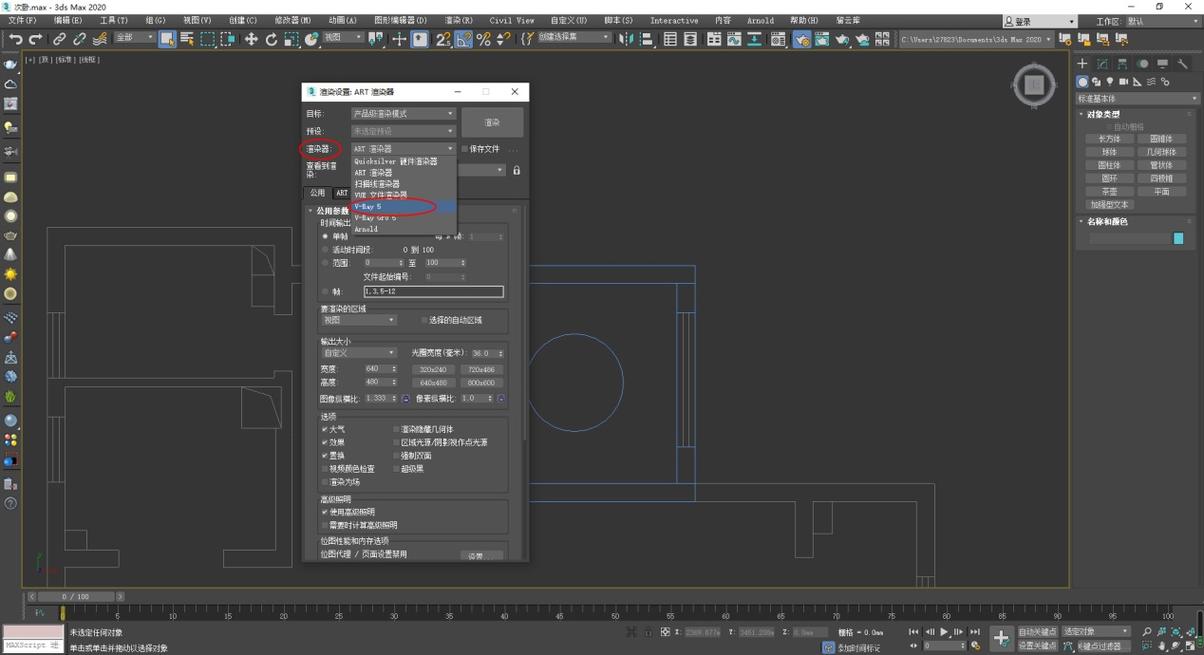Click the 长方体 (Box) primitive button
Screen dimensions: 1204x655
click(1109, 139)
